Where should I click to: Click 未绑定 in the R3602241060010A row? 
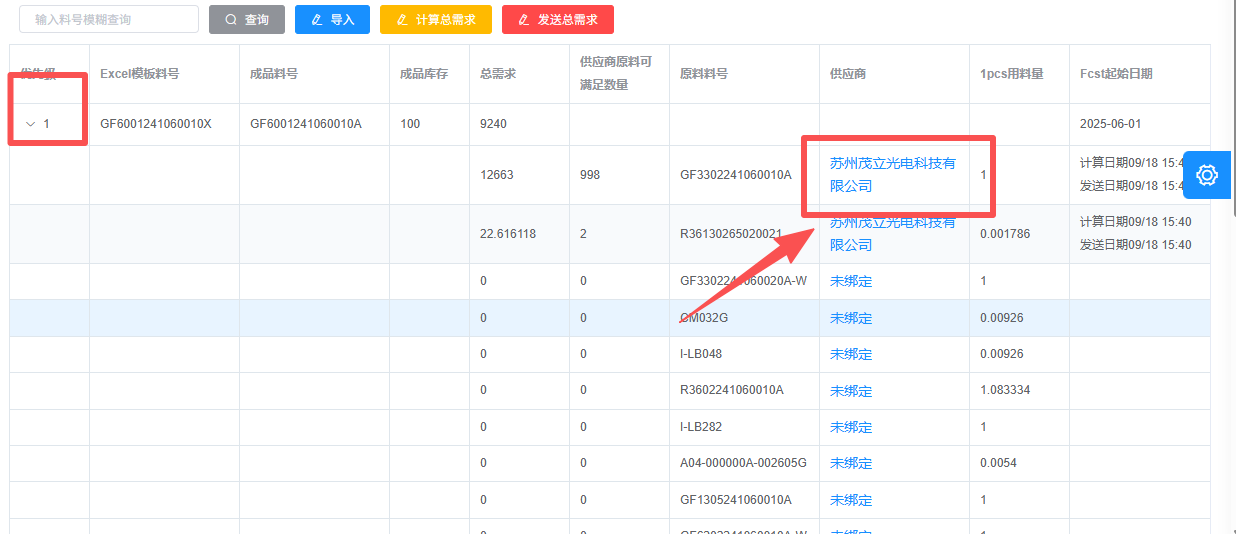point(851,391)
